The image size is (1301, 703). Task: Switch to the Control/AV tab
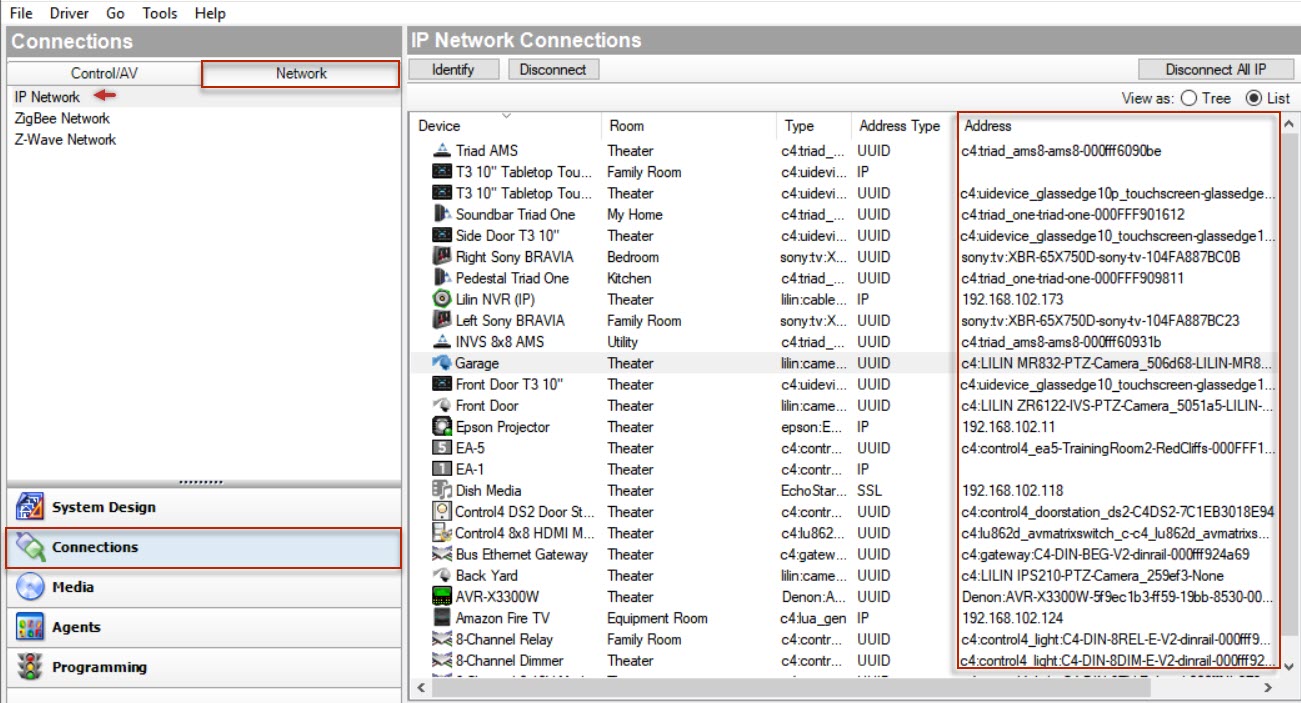(104, 73)
